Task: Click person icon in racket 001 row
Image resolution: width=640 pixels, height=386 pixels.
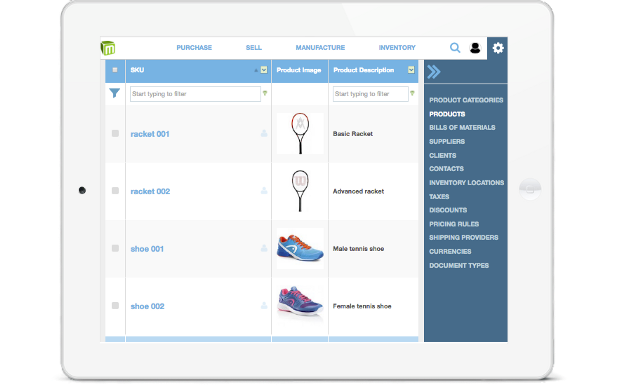Action: [264, 133]
